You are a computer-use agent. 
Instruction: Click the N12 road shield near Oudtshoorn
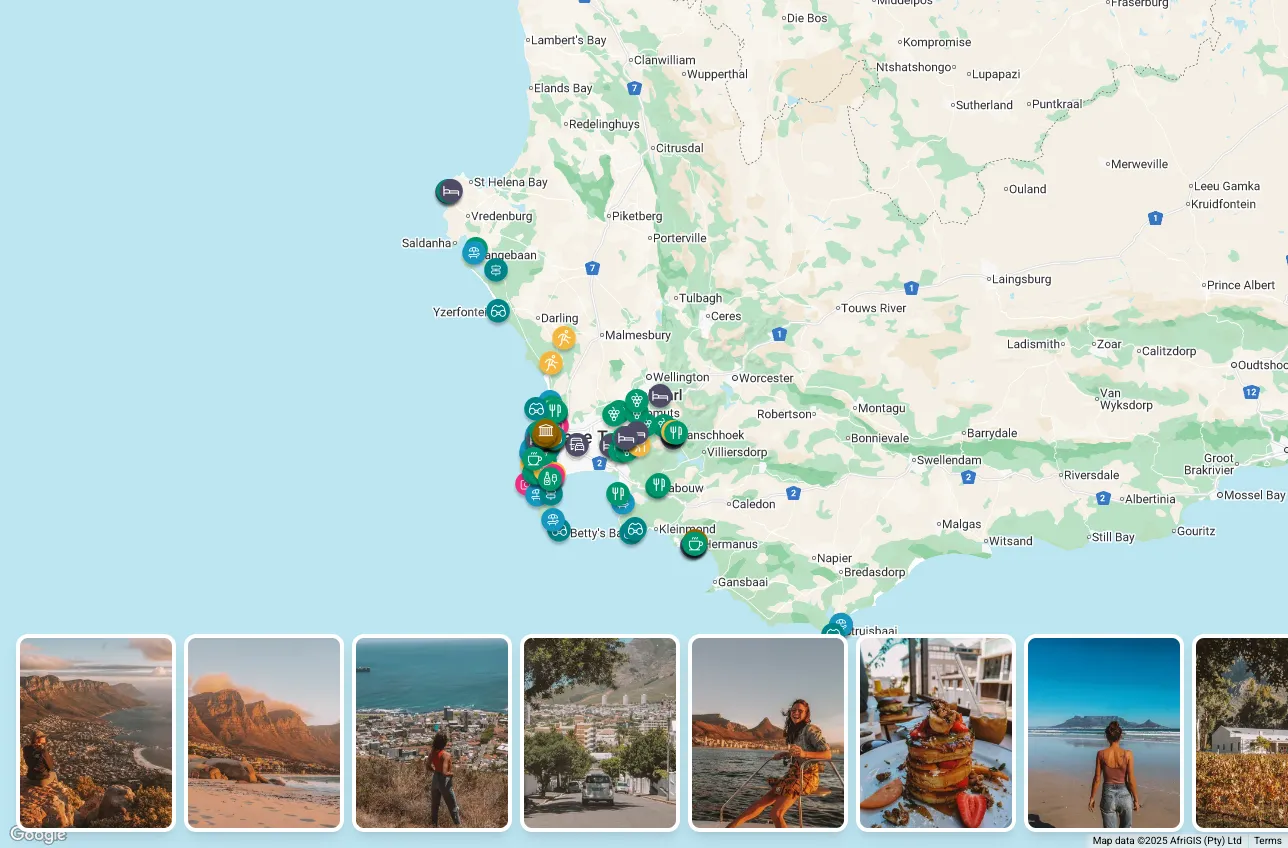tap(1252, 391)
